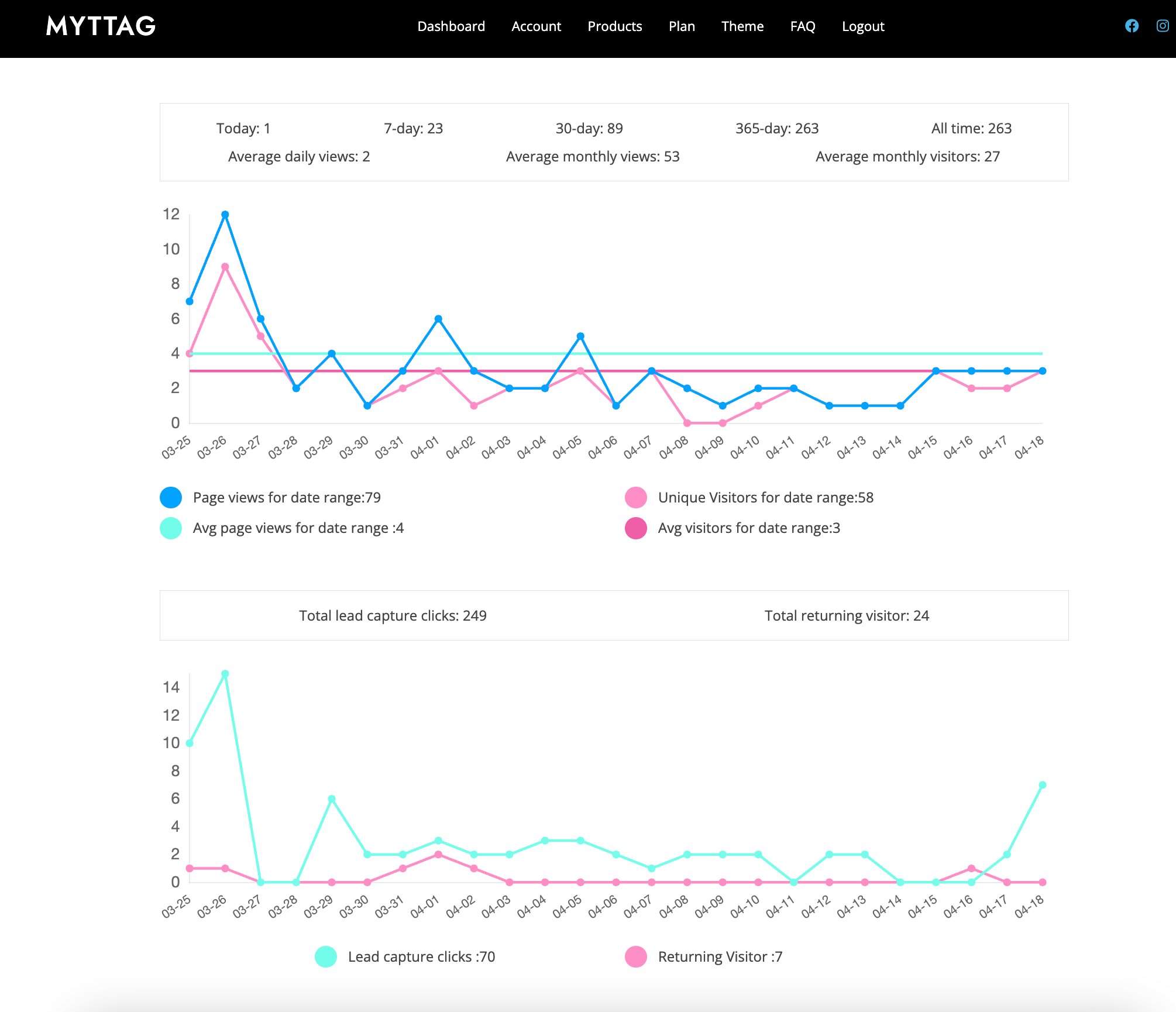Click the 04-18 lead capture clicks point
This screenshot has width=1176, height=1012.
(x=1042, y=785)
